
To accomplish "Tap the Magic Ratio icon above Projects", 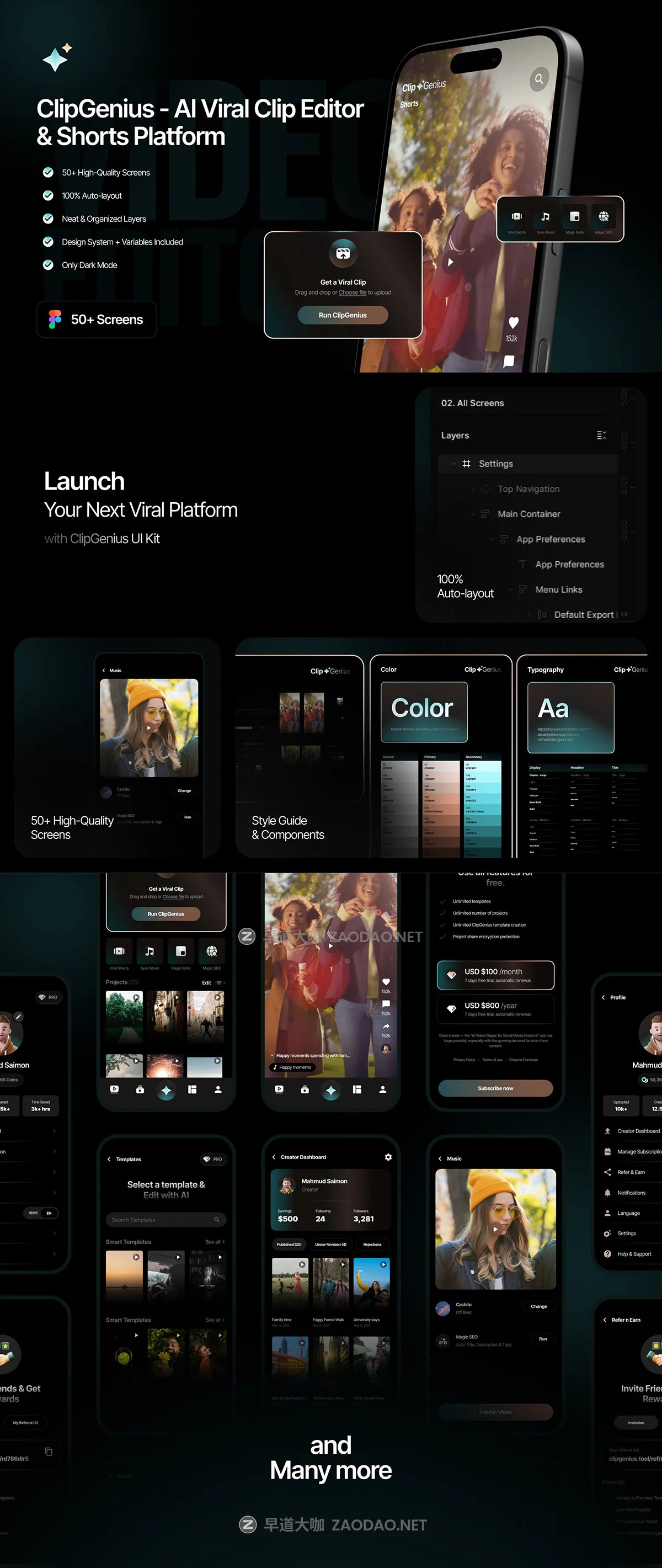I will click(181, 951).
